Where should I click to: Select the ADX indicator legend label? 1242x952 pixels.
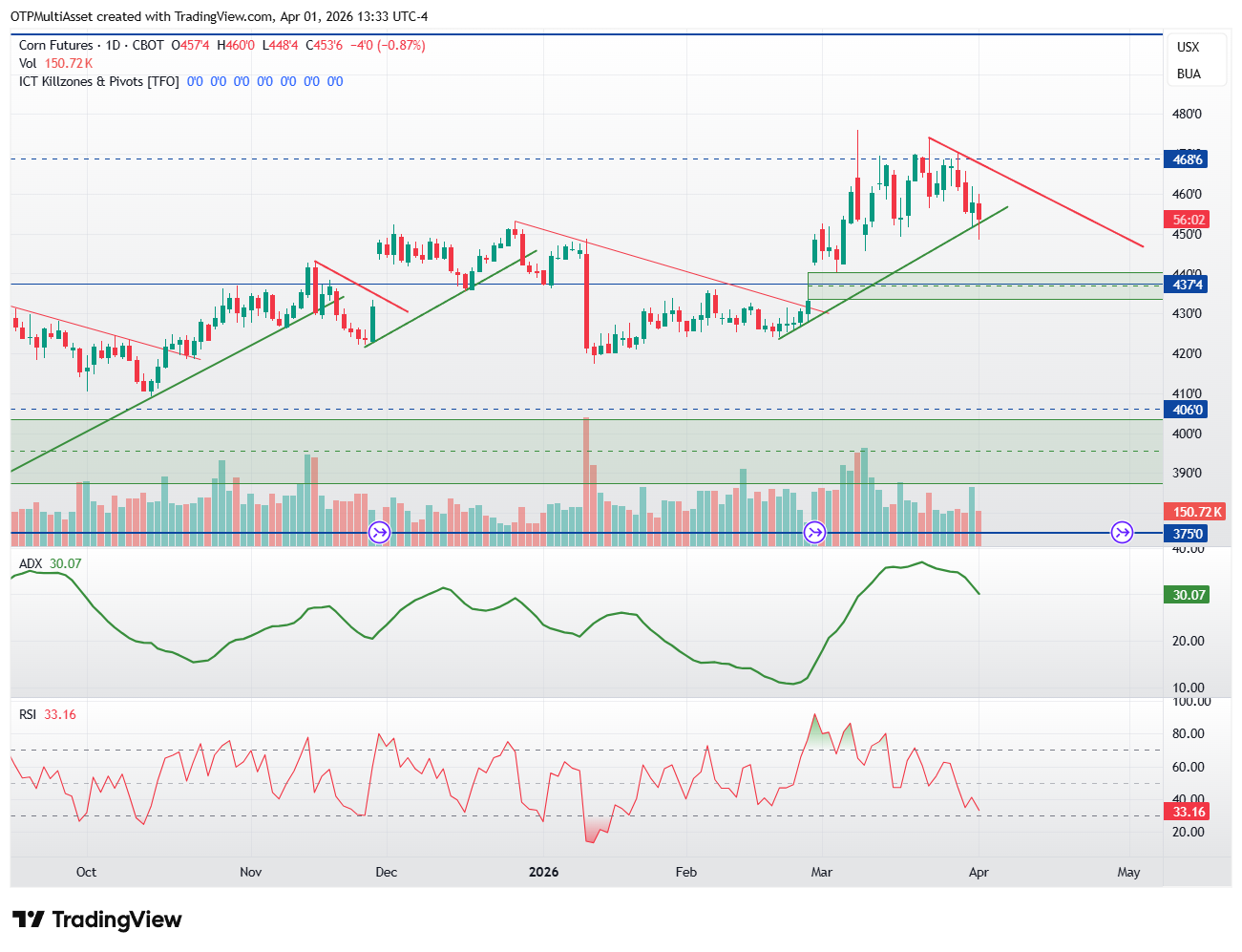coord(31,564)
